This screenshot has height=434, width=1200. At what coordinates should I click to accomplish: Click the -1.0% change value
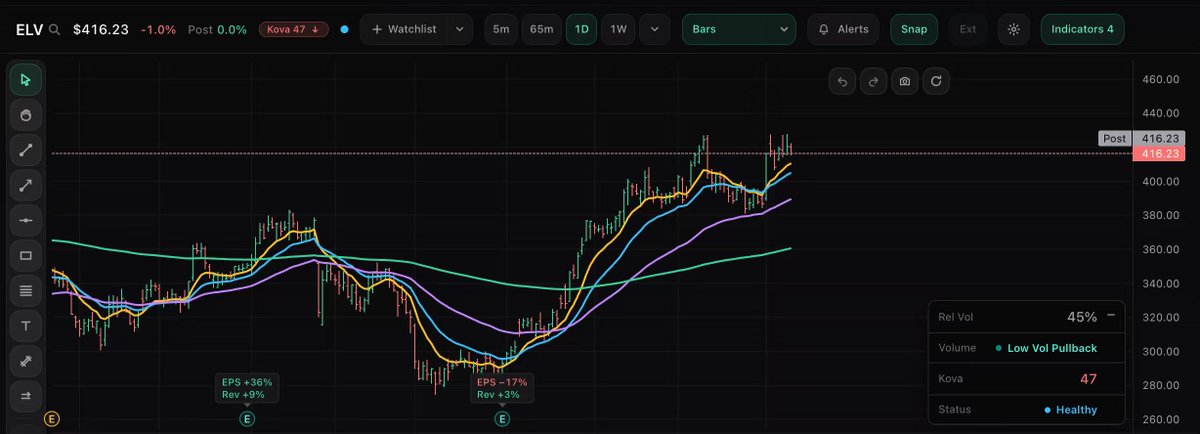tap(157, 30)
